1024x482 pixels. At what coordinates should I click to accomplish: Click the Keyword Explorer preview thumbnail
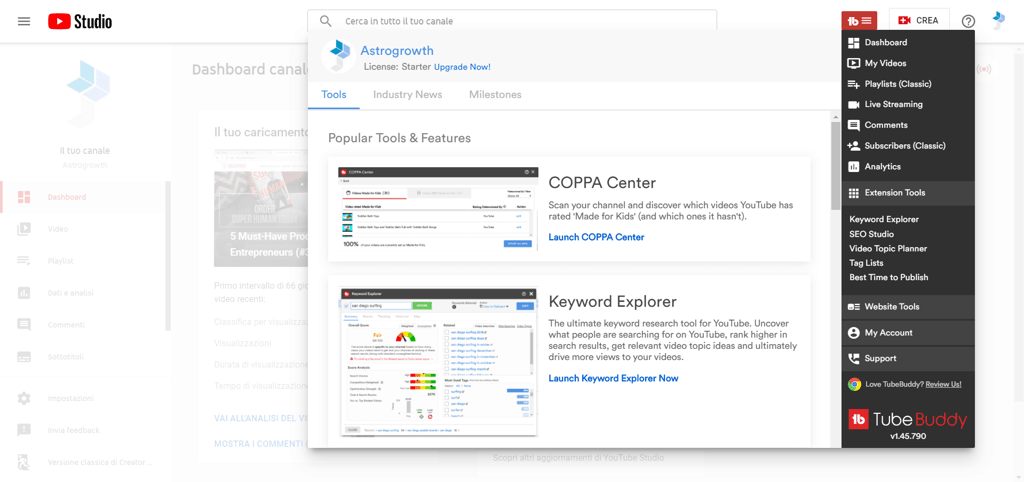[x=438, y=362]
